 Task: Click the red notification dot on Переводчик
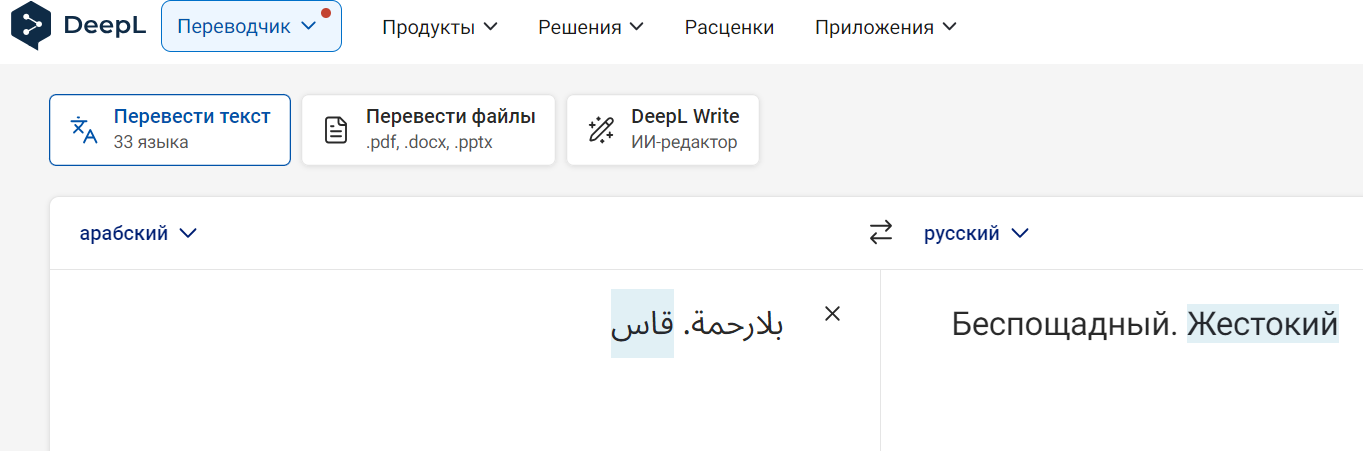click(x=326, y=14)
